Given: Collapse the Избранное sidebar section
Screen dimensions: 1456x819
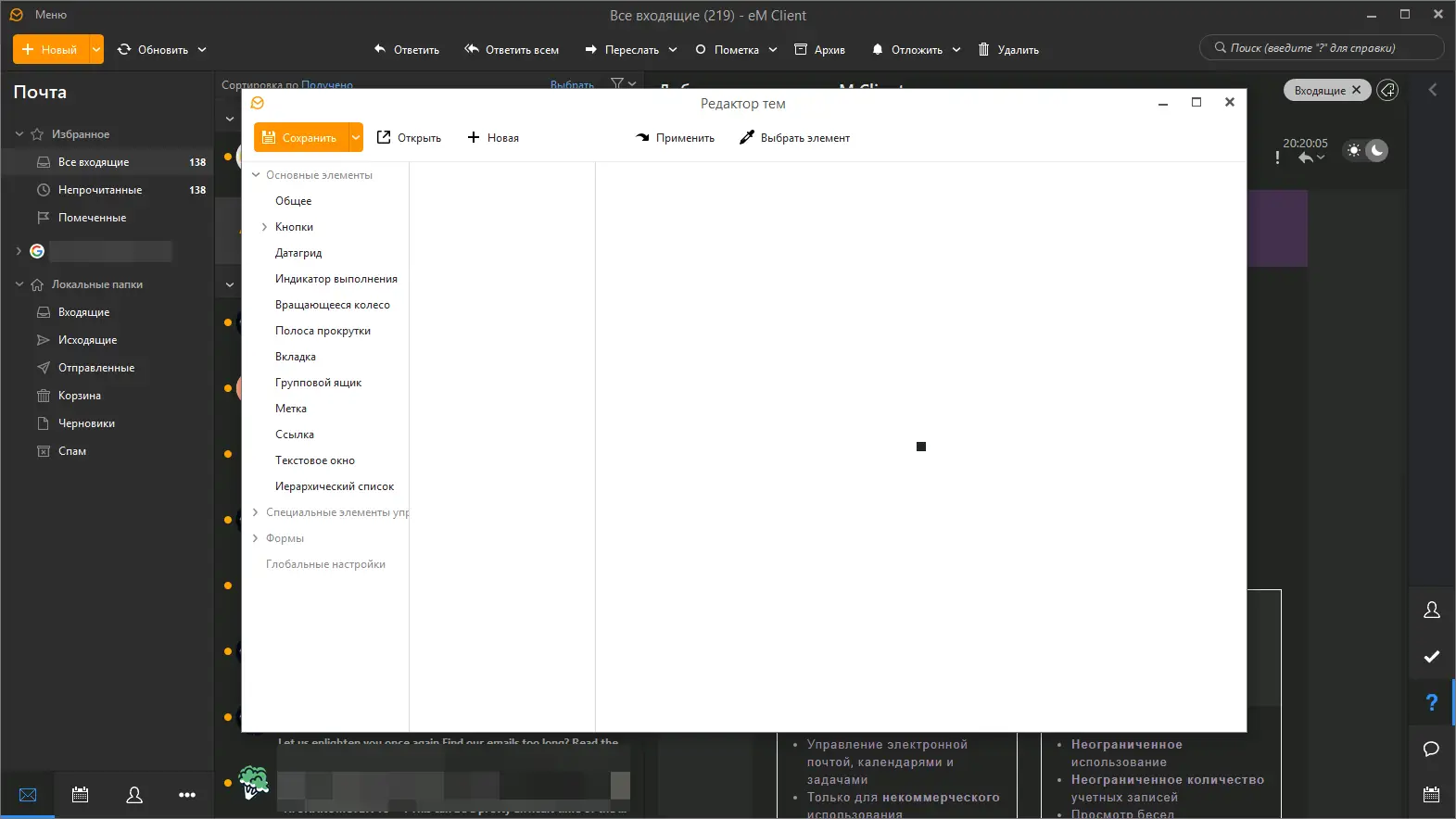Looking at the screenshot, I should [x=19, y=134].
